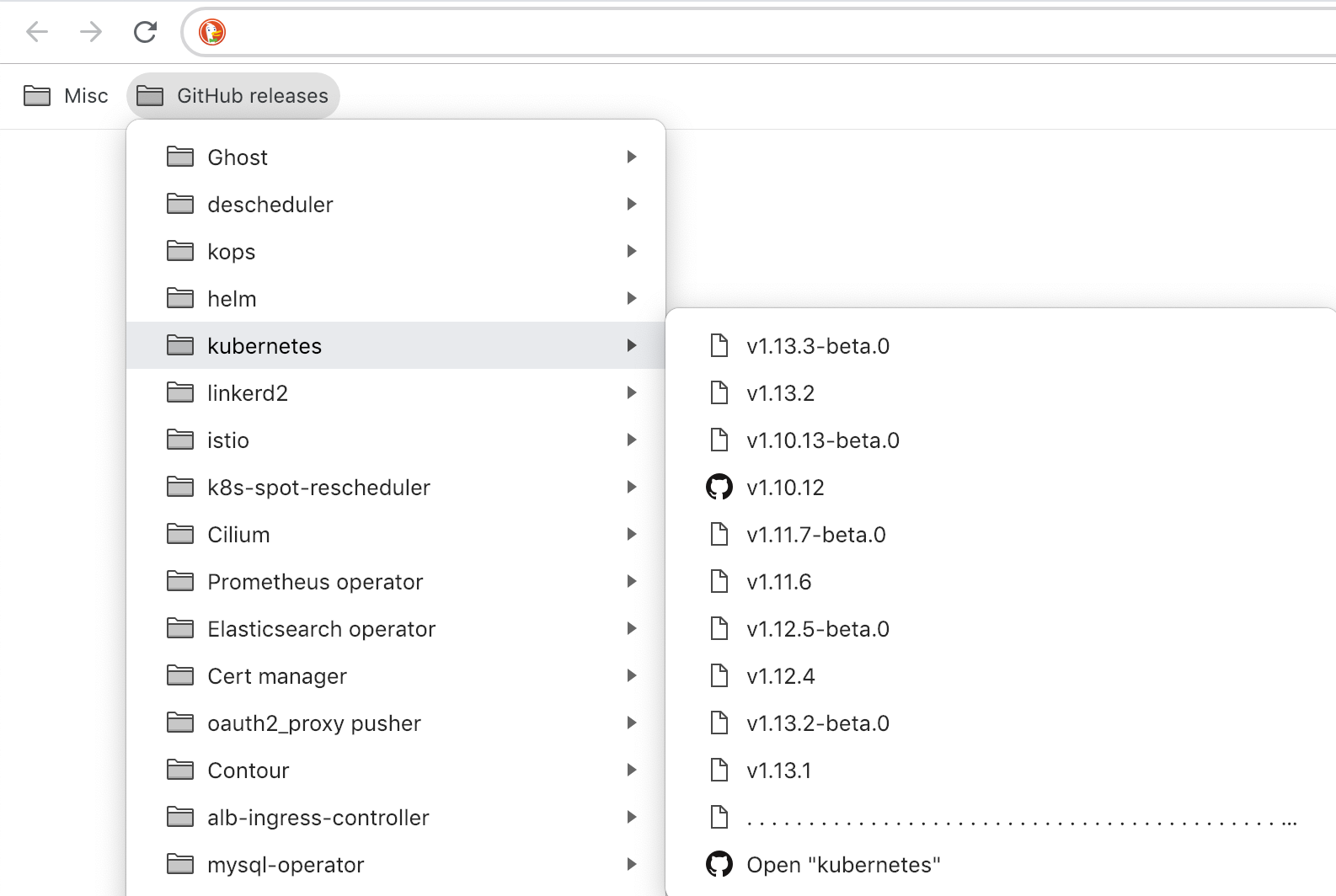
Task: Select the v1.11.6 bookmark text
Action: coord(778,582)
